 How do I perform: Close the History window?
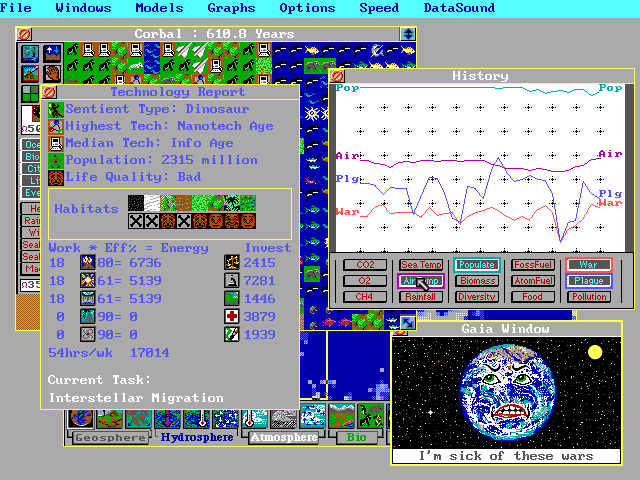[x=337, y=76]
